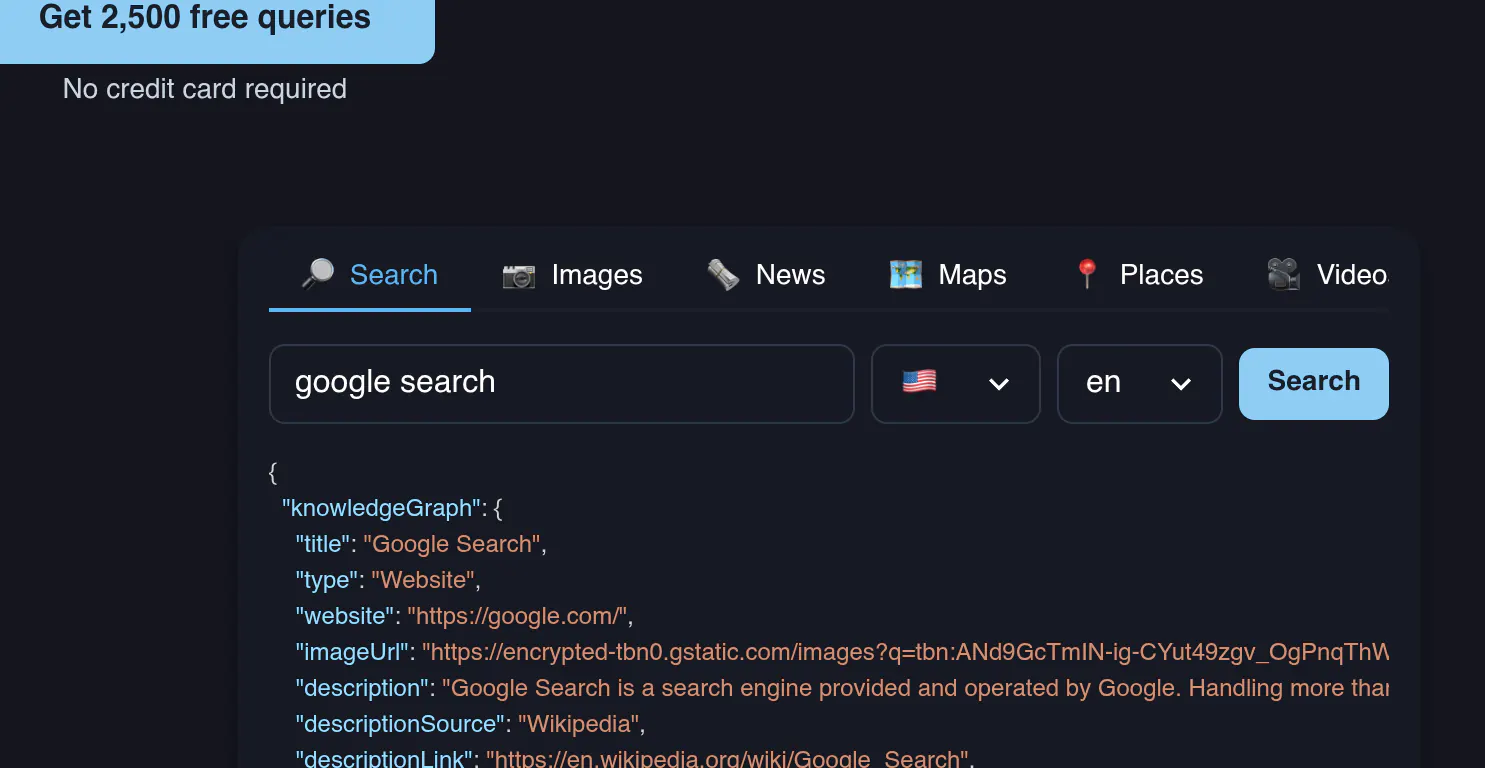Expand the 'en' language chevron arrow
1485x768 pixels.
click(1180, 384)
